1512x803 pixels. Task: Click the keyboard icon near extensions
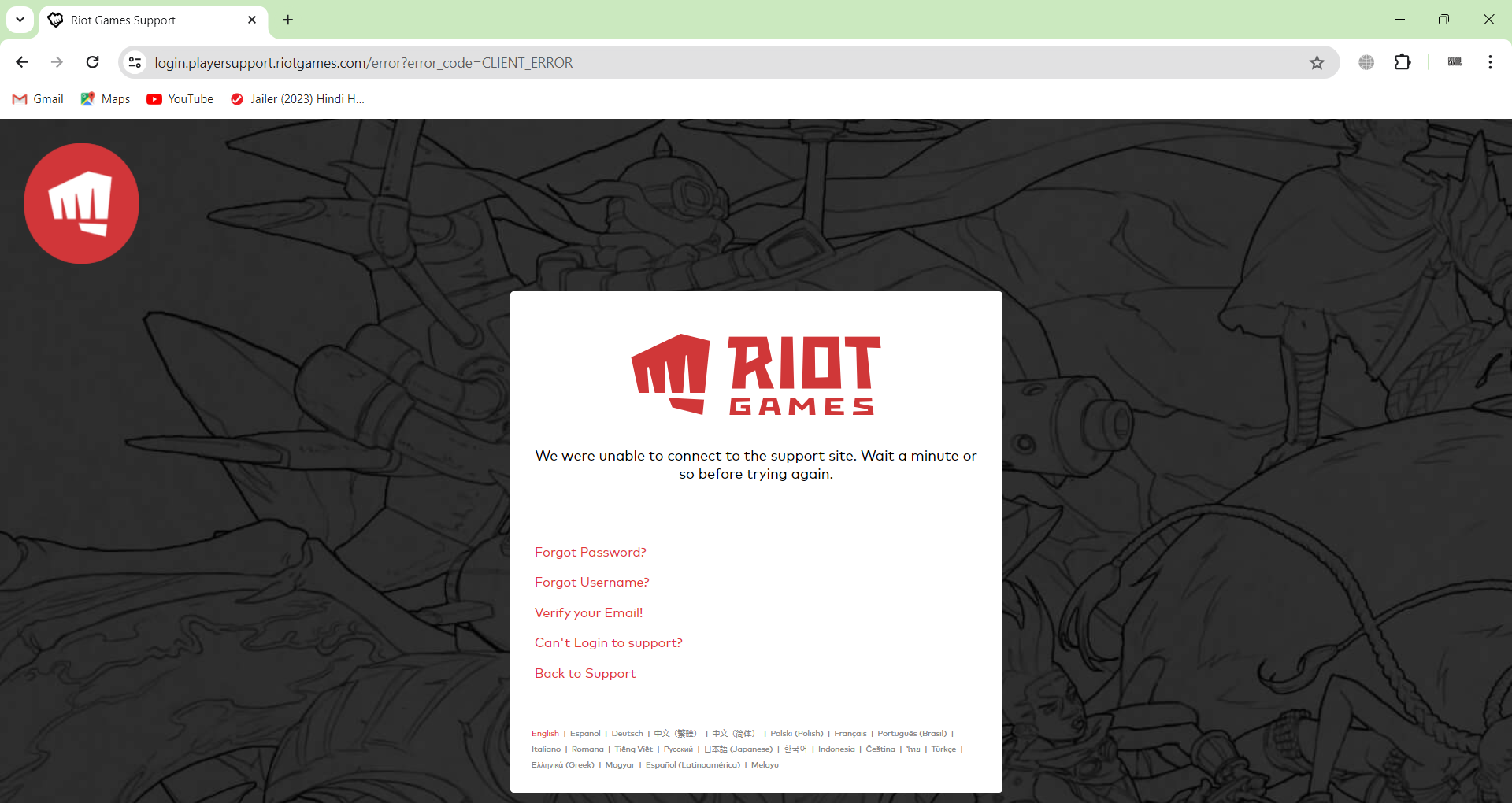[1455, 62]
